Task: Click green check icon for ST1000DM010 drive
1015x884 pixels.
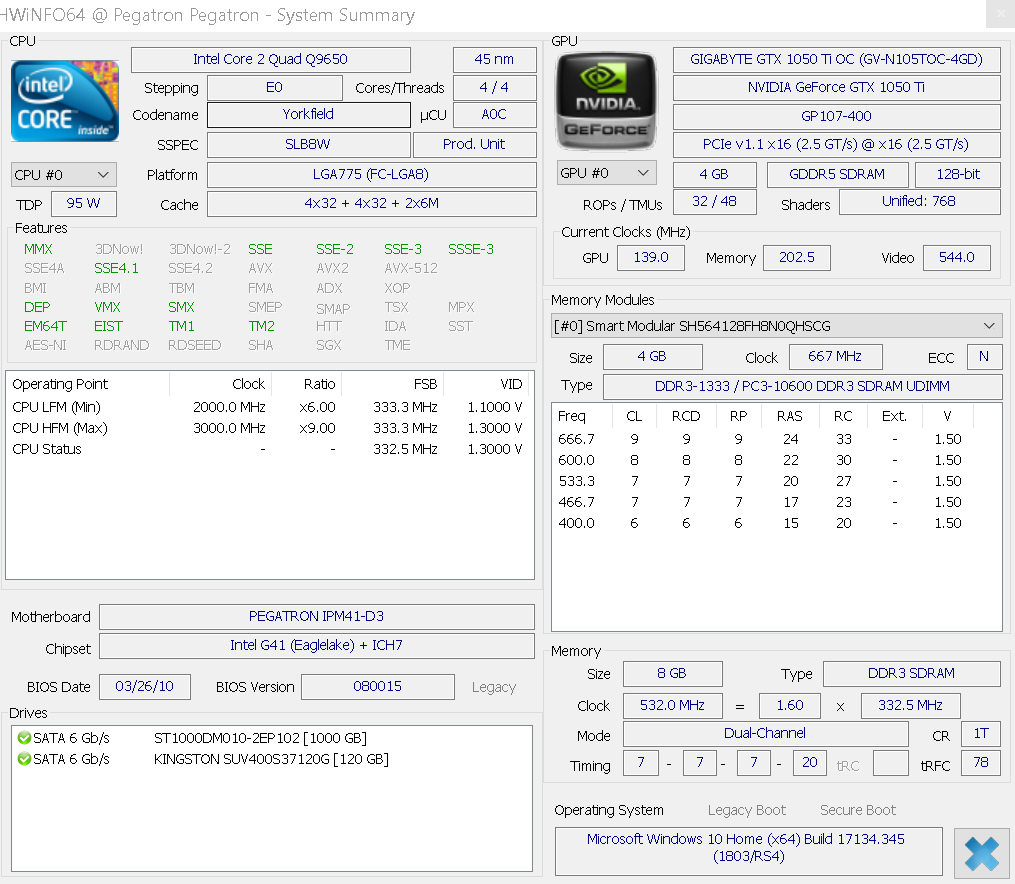Action: (24, 738)
